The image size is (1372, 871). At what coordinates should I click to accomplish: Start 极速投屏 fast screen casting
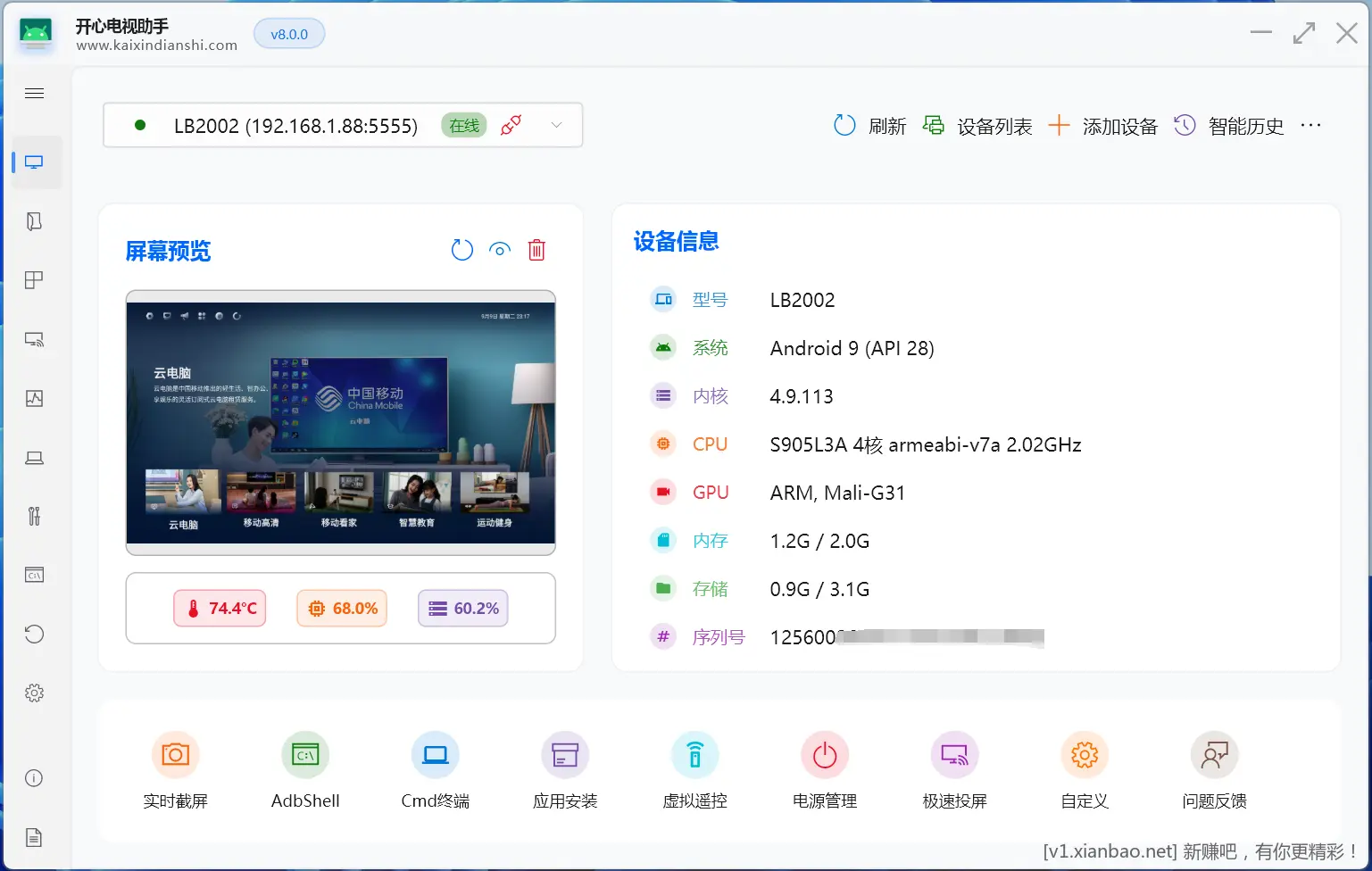pos(954,769)
